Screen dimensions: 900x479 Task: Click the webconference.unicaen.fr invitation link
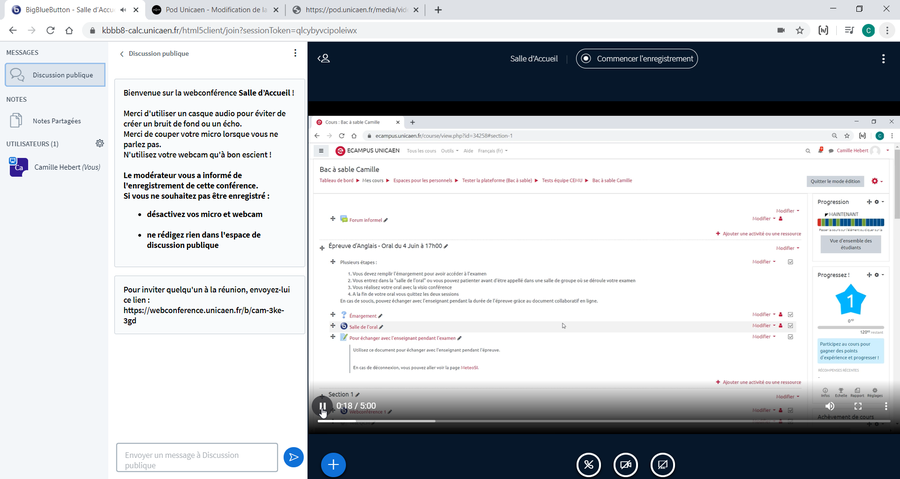click(204, 316)
